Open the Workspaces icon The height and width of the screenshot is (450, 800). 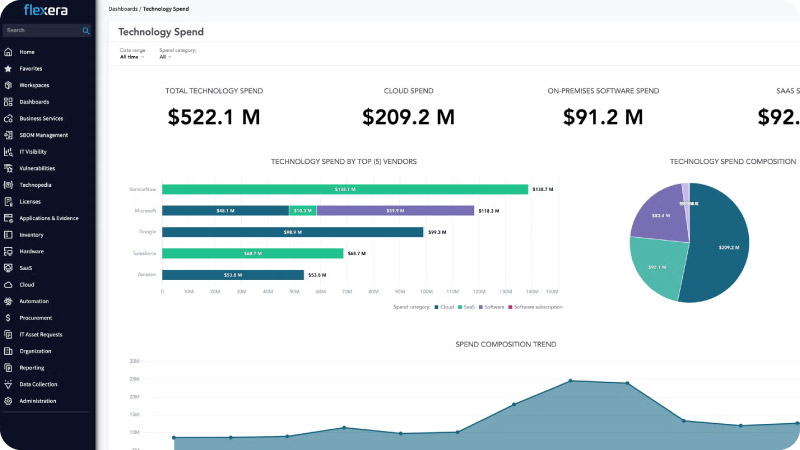click(x=8, y=85)
